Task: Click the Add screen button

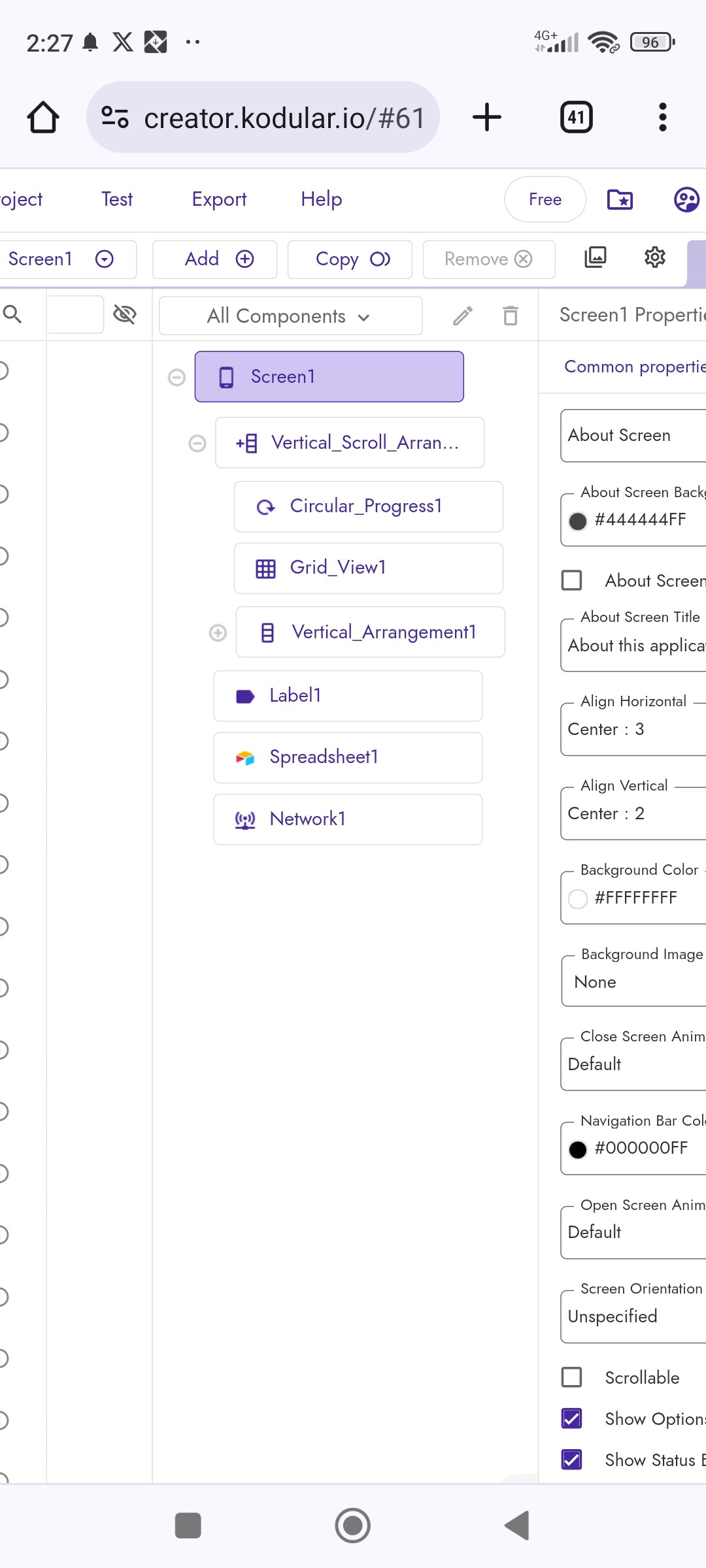Action: pyautogui.click(x=215, y=259)
